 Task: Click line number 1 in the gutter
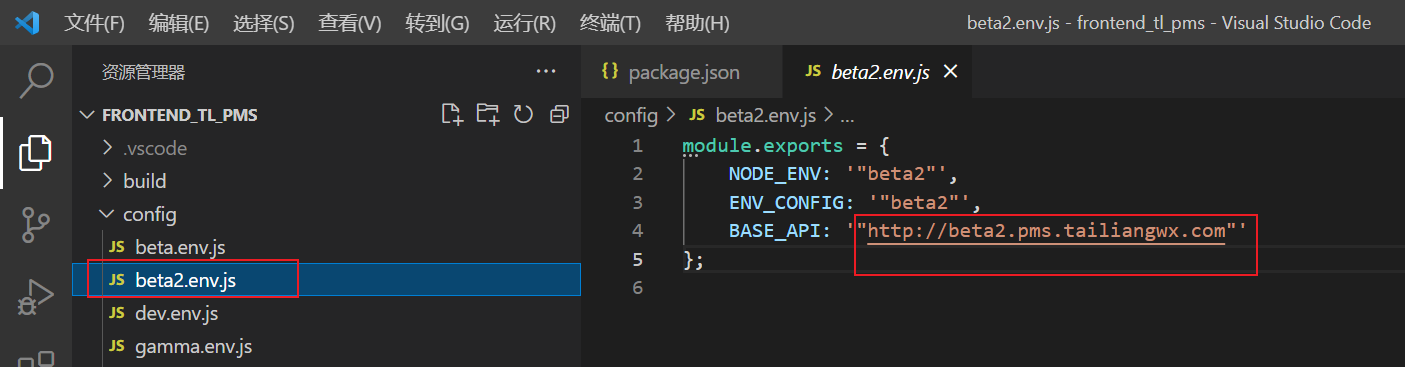[x=637, y=146]
